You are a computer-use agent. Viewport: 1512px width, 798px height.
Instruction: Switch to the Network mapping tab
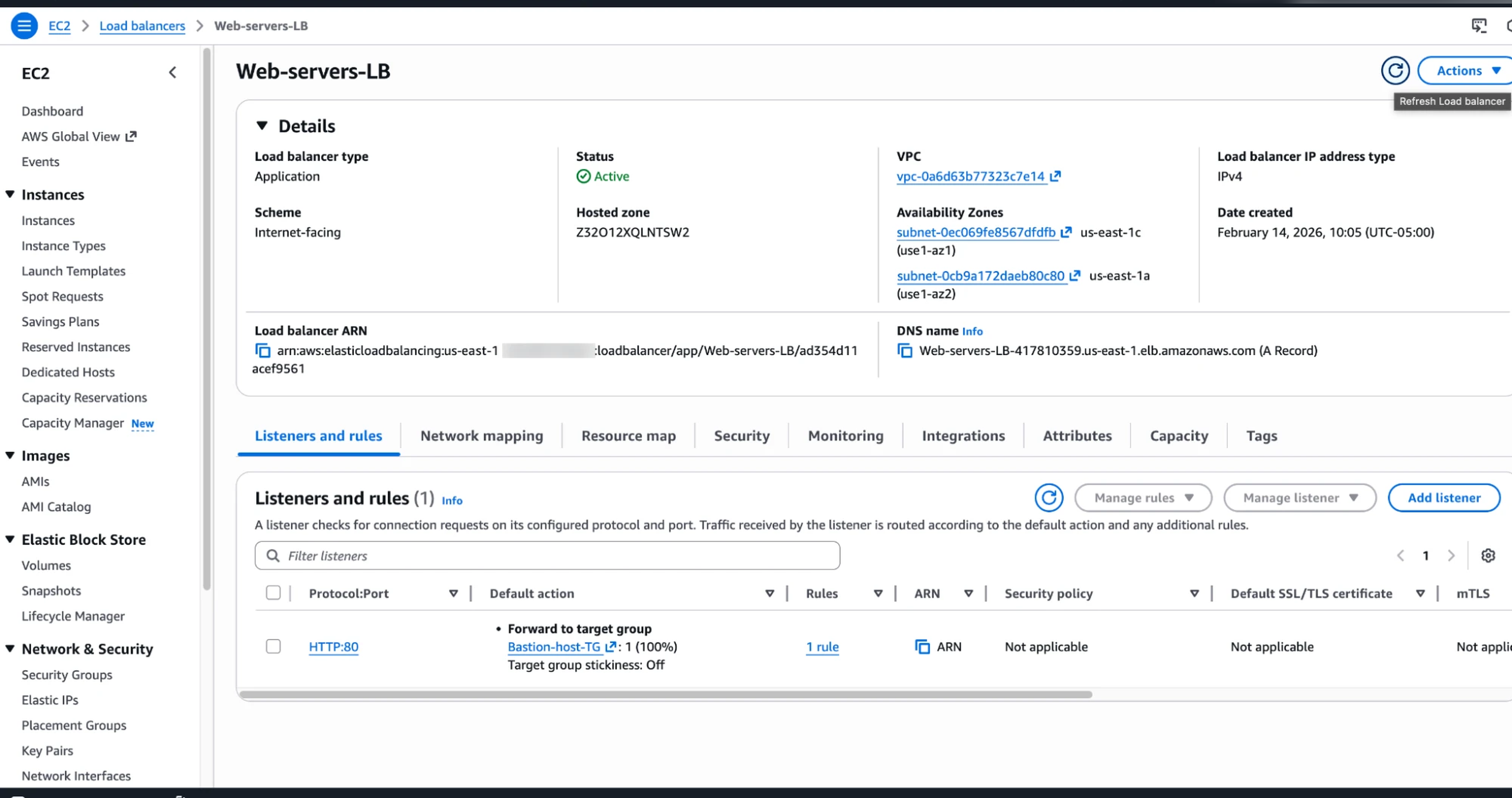(x=481, y=436)
